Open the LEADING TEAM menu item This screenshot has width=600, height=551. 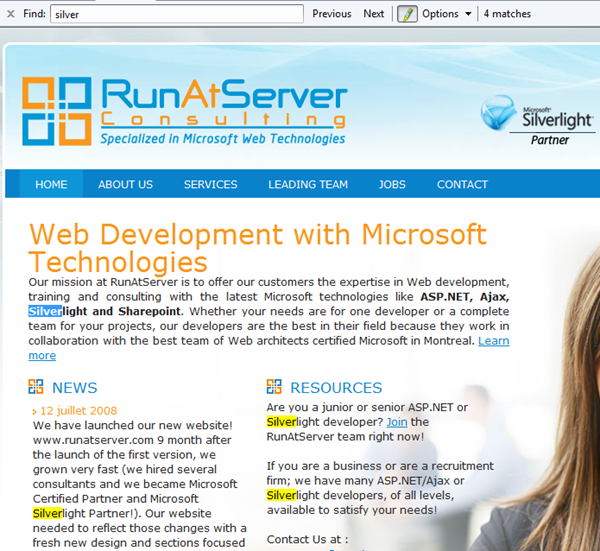pyautogui.click(x=308, y=184)
